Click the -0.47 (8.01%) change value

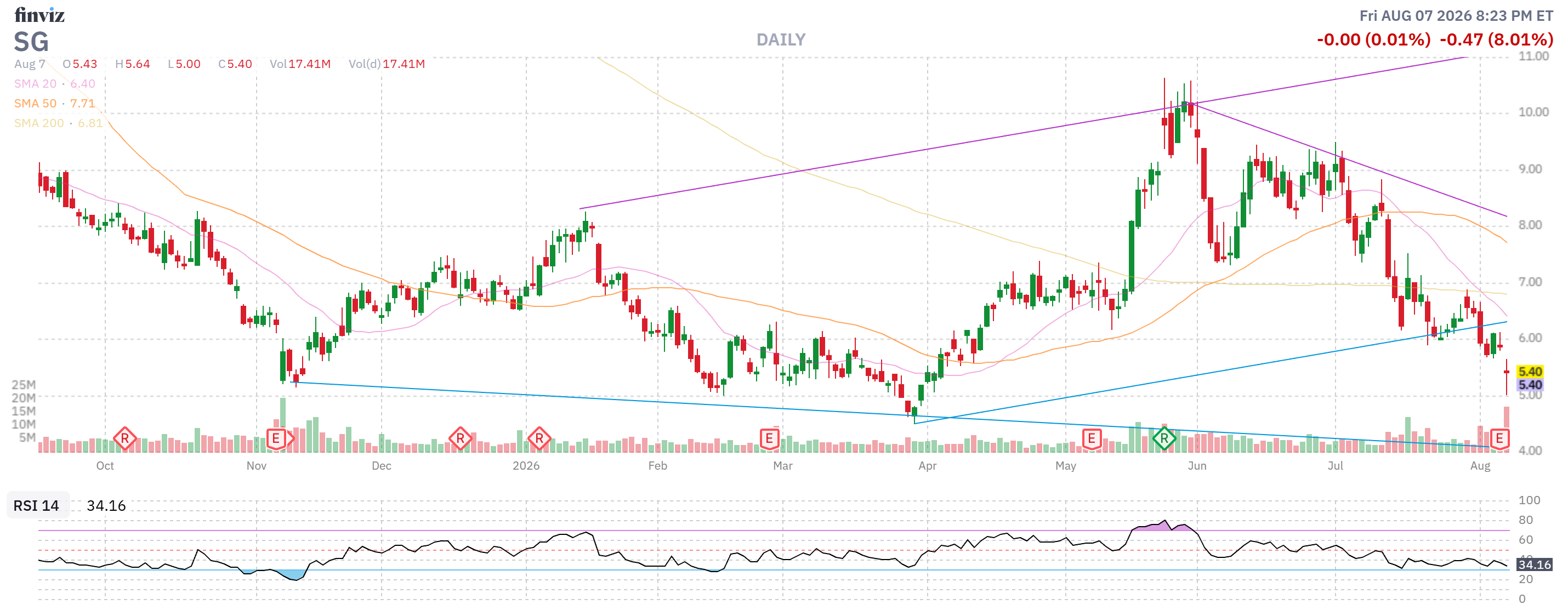coord(1497,40)
